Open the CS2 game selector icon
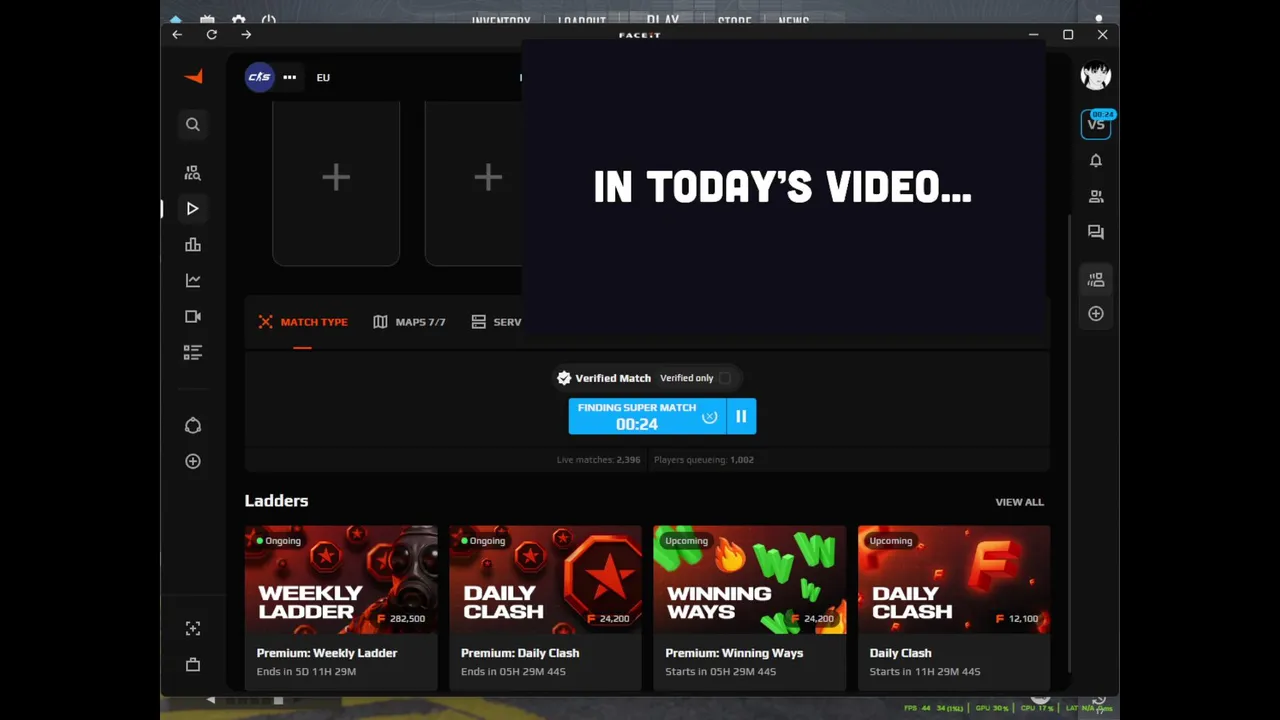The image size is (1280, 720). point(259,77)
